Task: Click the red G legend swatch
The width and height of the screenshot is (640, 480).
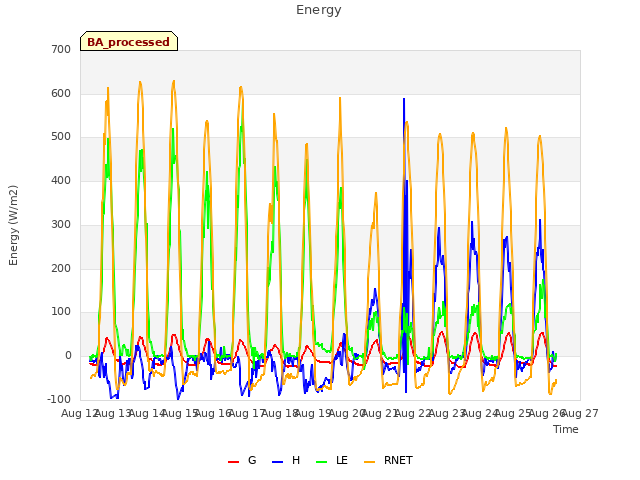Action: click(x=233, y=462)
